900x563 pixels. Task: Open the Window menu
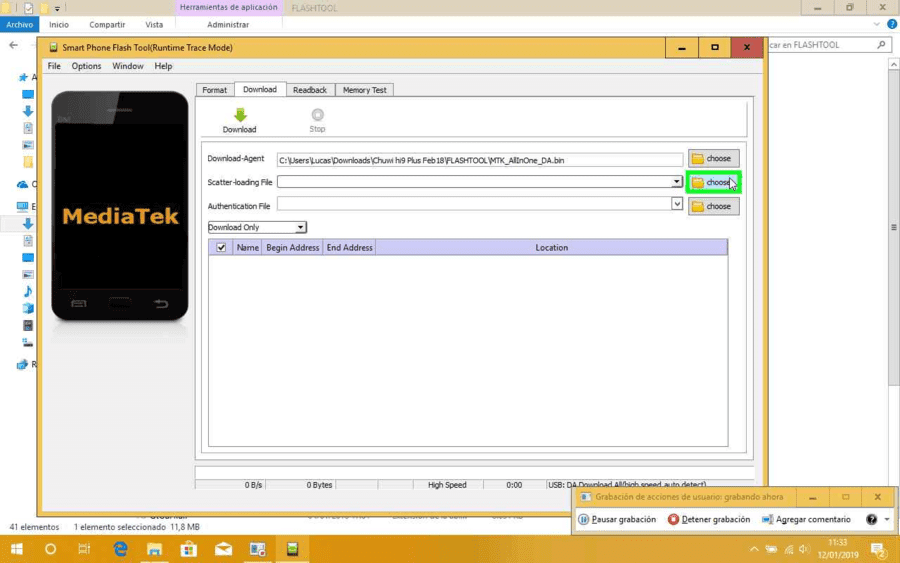pos(127,66)
